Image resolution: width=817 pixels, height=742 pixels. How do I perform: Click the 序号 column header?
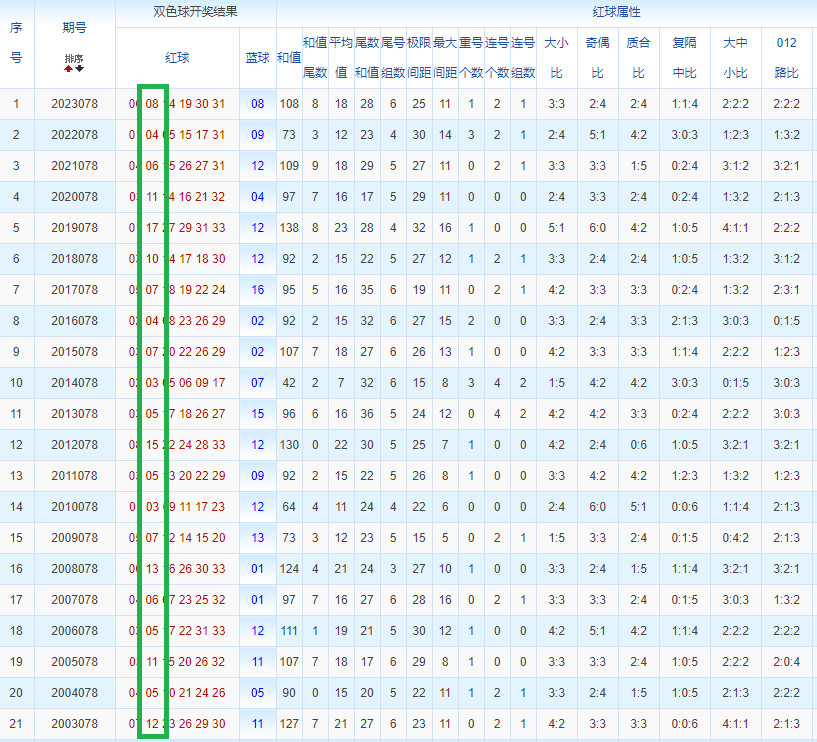pos(16,43)
